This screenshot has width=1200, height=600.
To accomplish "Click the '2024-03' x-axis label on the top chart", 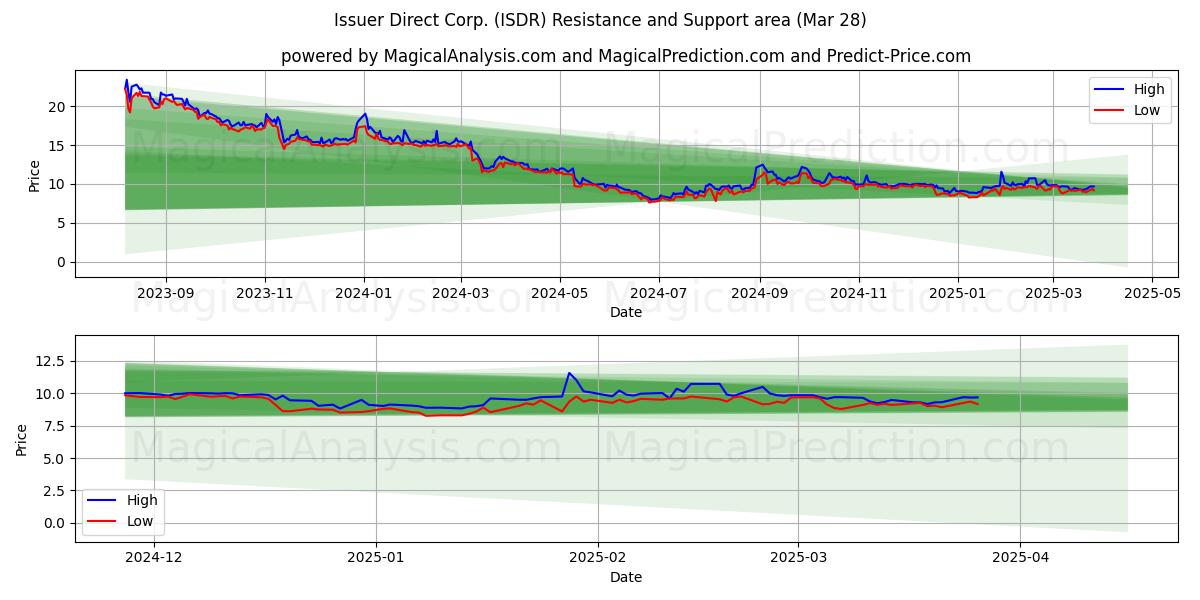I will (461, 295).
